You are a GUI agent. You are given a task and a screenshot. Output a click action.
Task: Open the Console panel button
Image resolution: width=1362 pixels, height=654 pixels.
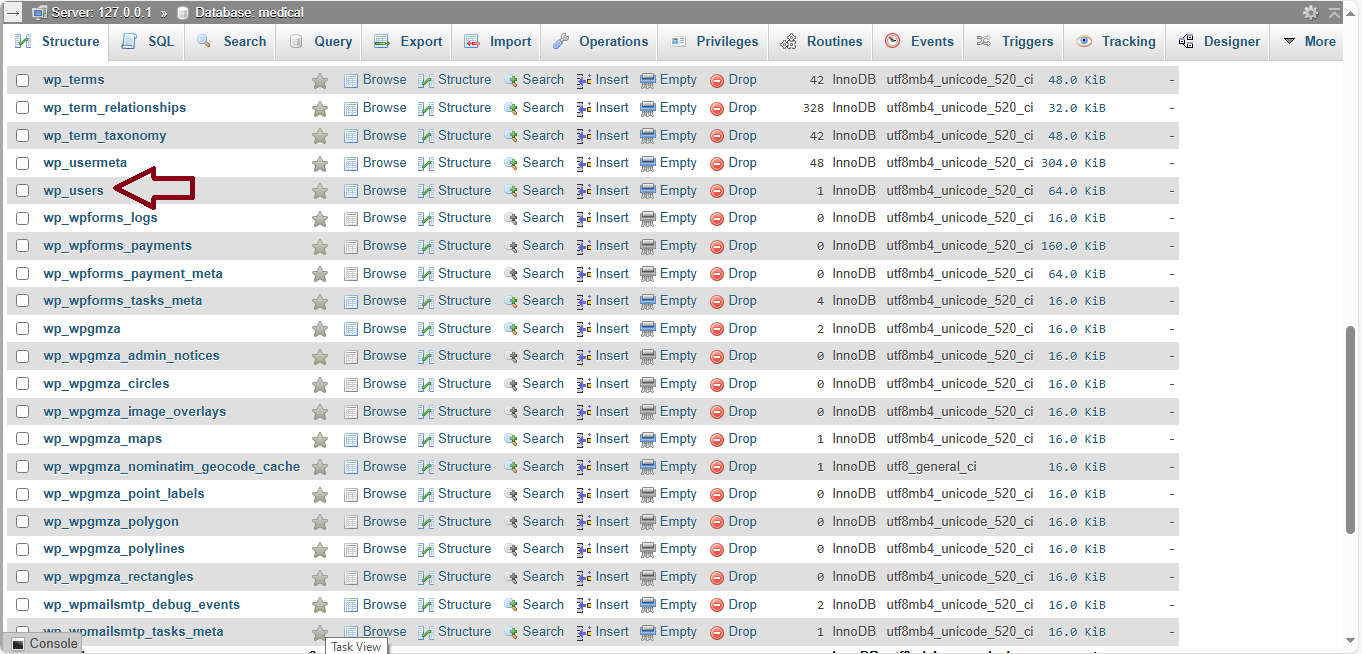(x=44, y=644)
